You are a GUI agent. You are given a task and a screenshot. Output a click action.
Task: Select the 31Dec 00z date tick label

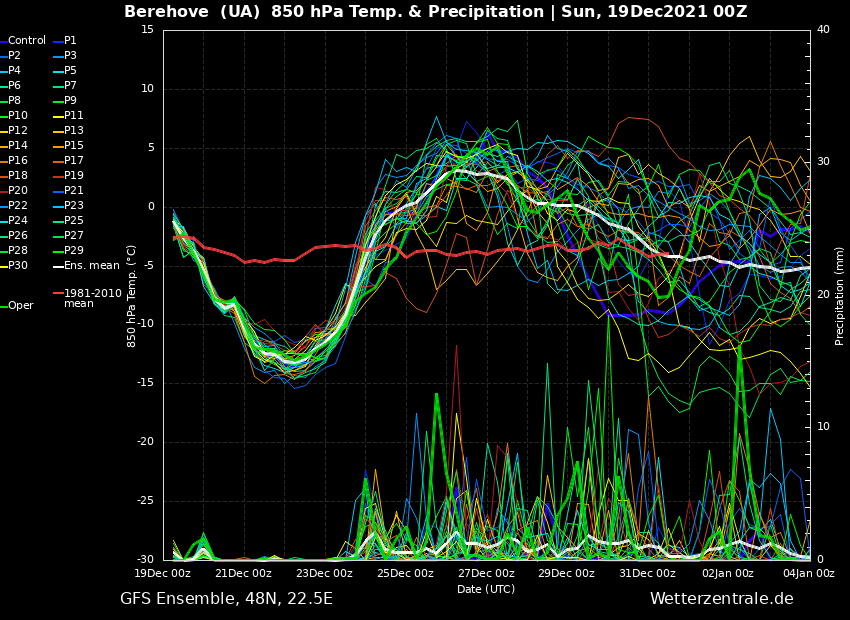[x=647, y=574]
